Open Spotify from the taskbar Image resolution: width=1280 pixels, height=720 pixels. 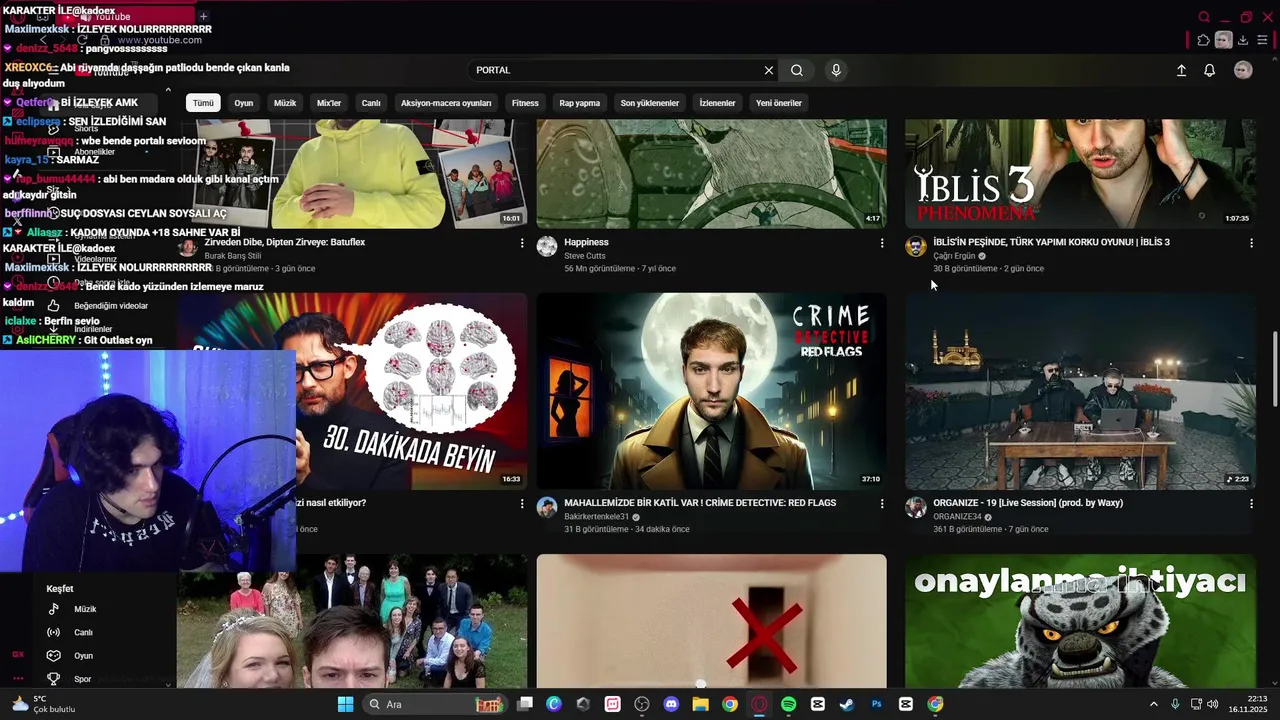coord(788,704)
